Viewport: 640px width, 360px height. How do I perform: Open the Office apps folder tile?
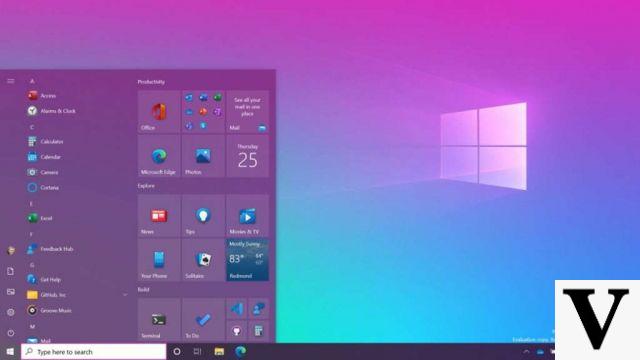coord(203,112)
